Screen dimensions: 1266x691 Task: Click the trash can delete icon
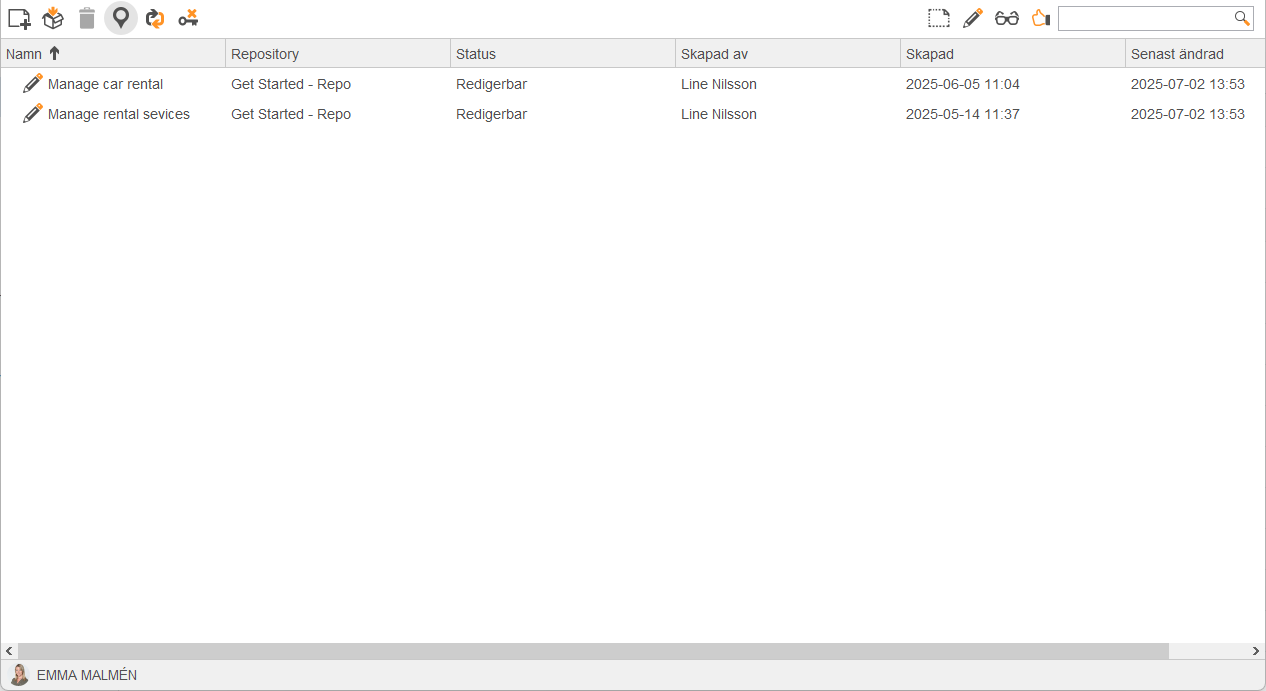coord(87,18)
